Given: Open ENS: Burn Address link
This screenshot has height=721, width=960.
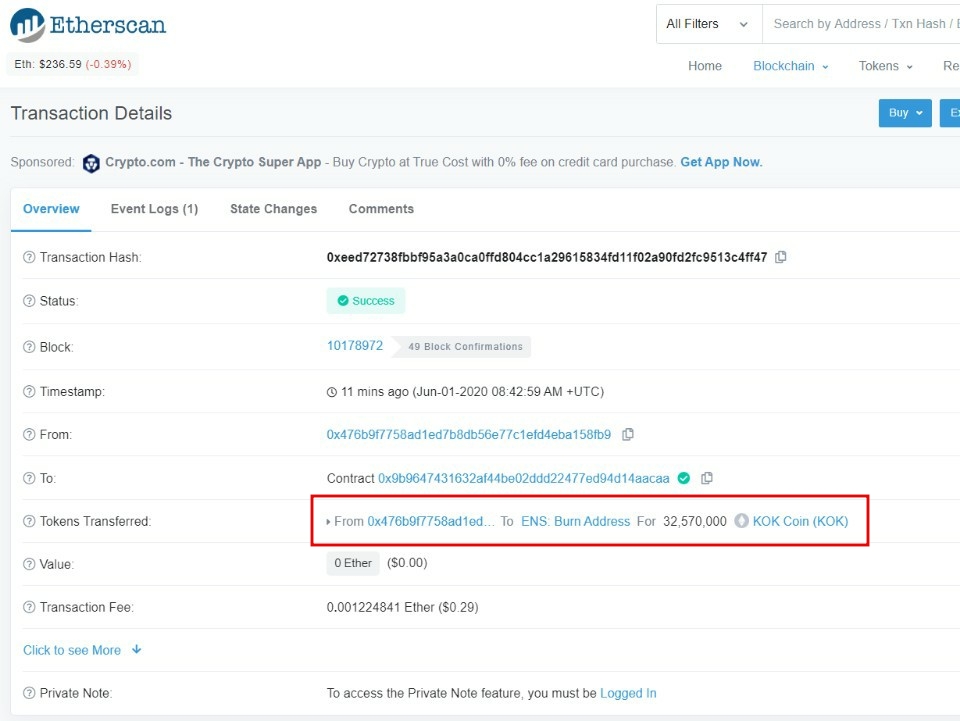Looking at the screenshot, I should point(576,521).
